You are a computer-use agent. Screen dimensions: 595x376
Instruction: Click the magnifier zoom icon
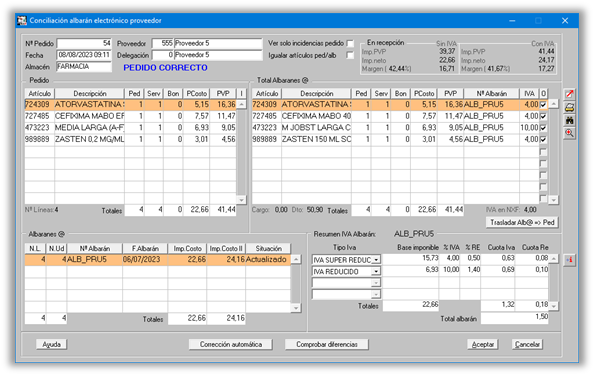point(569,133)
